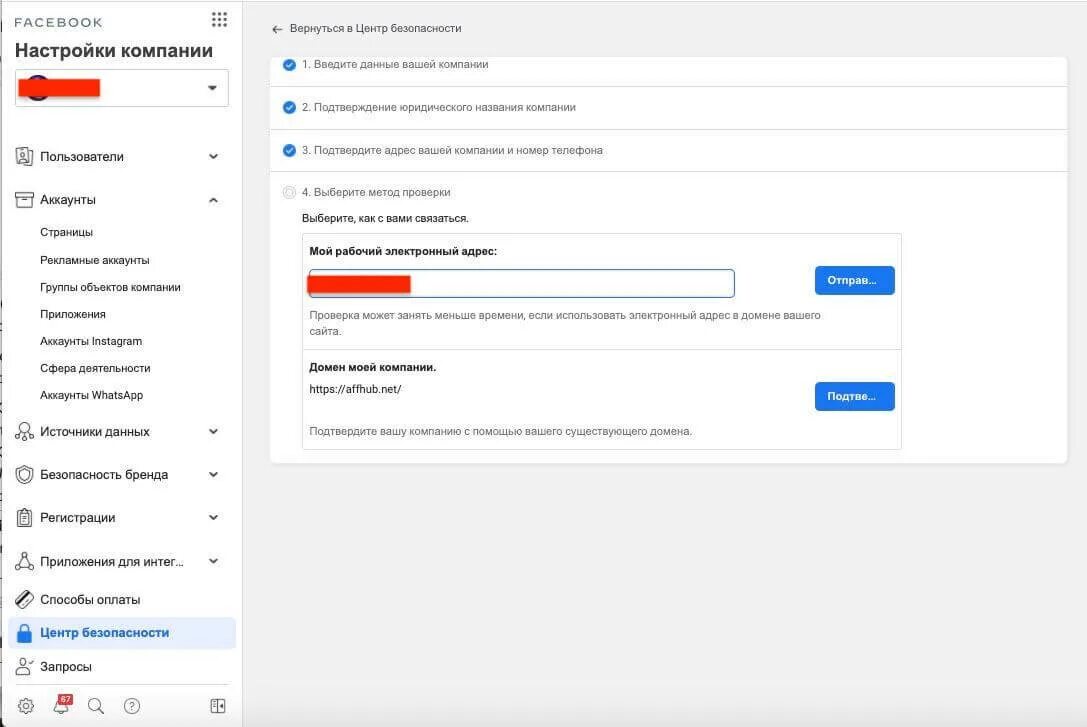The width and height of the screenshot is (1087, 727).
Task: Open Рекламные аккаунты in sidebar
Action: [95, 260]
